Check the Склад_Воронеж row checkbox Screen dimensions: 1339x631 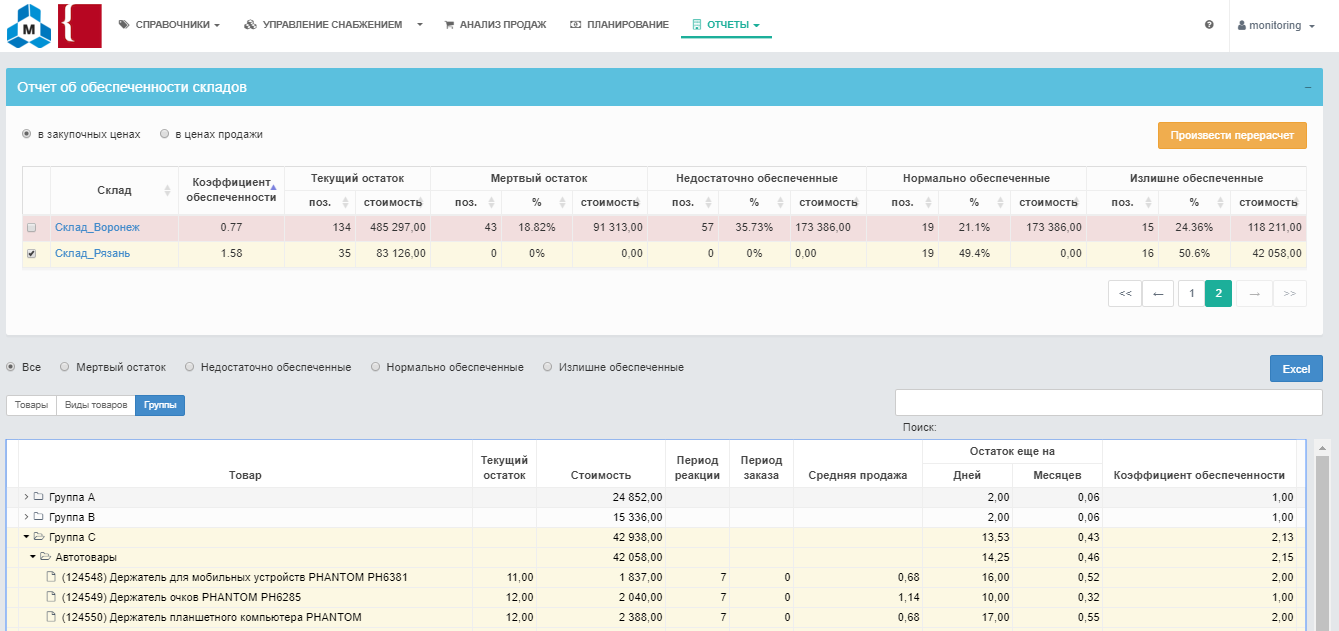[x=32, y=228]
